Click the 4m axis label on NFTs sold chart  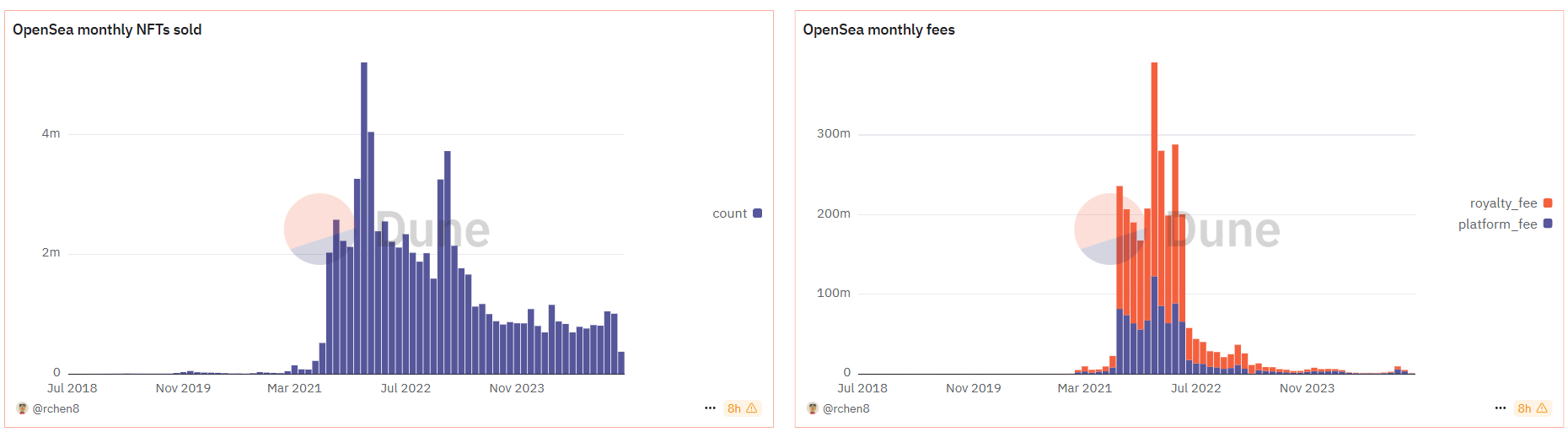click(x=51, y=133)
